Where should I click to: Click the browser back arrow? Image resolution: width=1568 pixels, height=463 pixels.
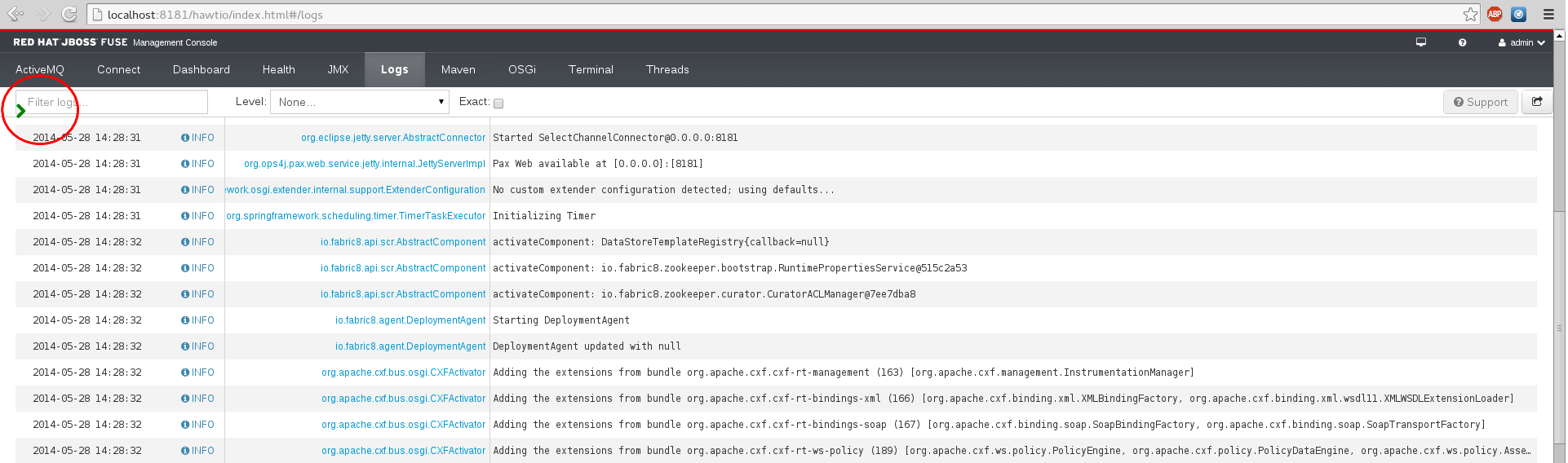(x=15, y=14)
